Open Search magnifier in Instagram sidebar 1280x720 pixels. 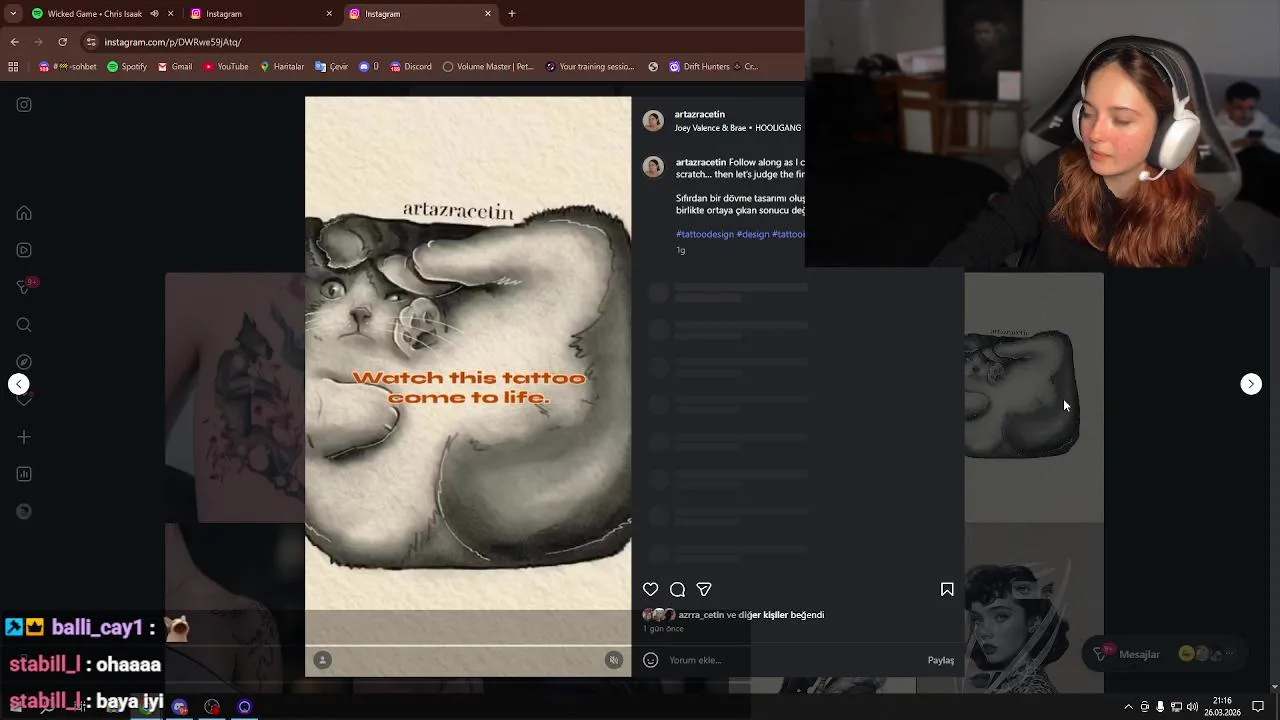click(24, 324)
